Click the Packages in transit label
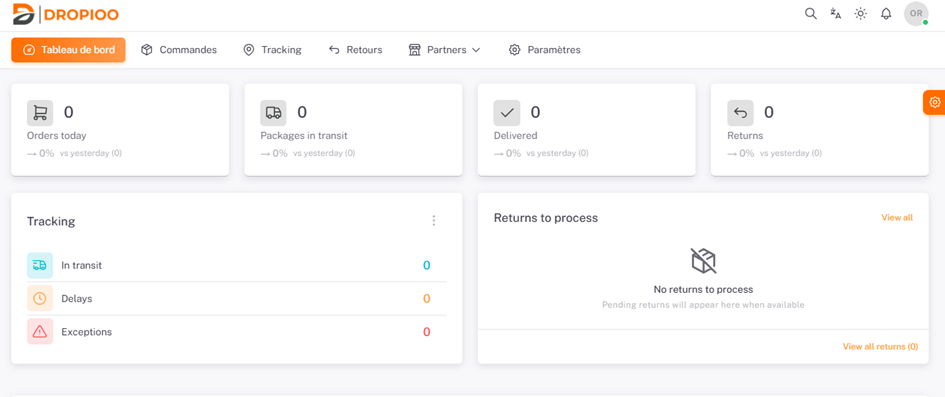The height and width of the screenshot is (397, 945). (304, 136)
